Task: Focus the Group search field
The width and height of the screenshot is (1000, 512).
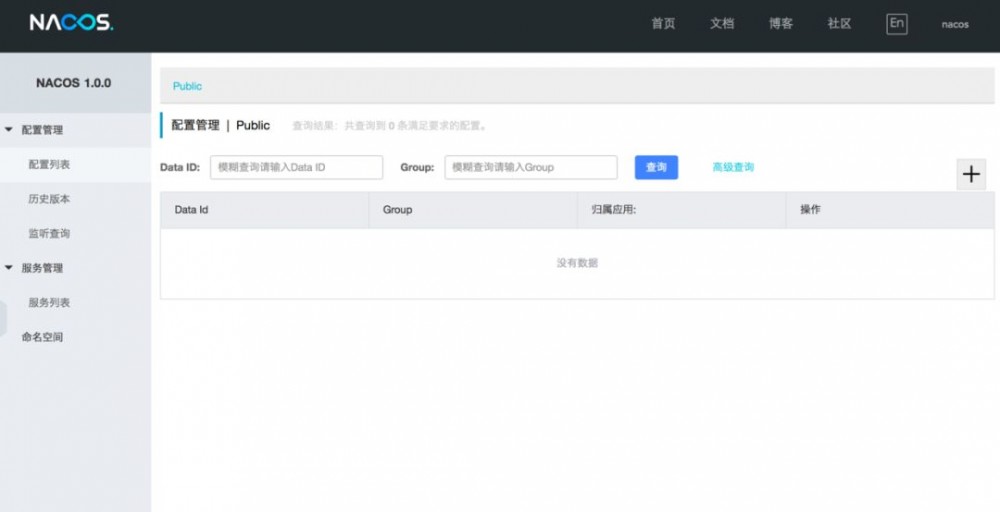Action: (531, 167)
